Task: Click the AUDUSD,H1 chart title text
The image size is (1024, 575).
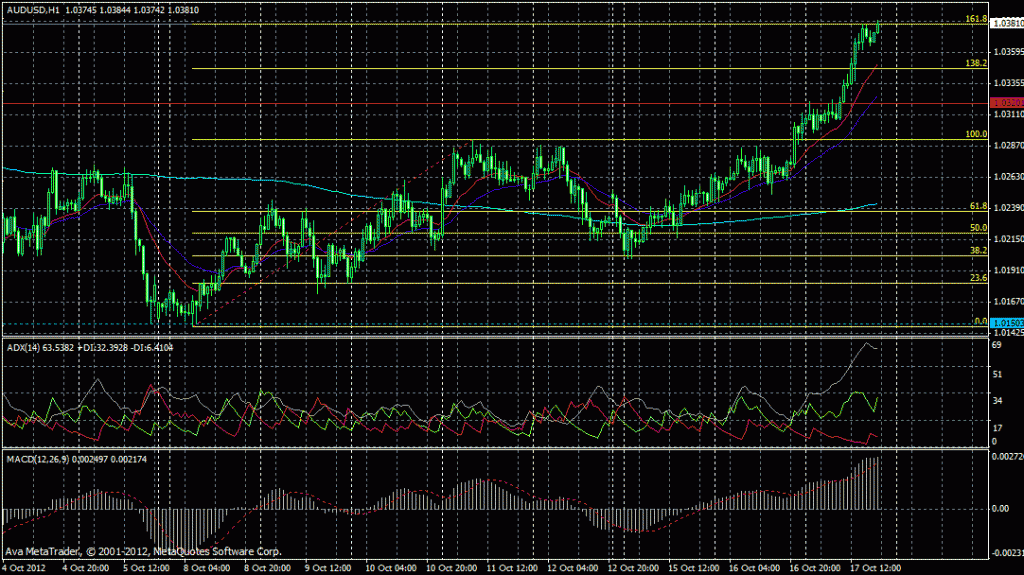Action: (x=35, y=9)
